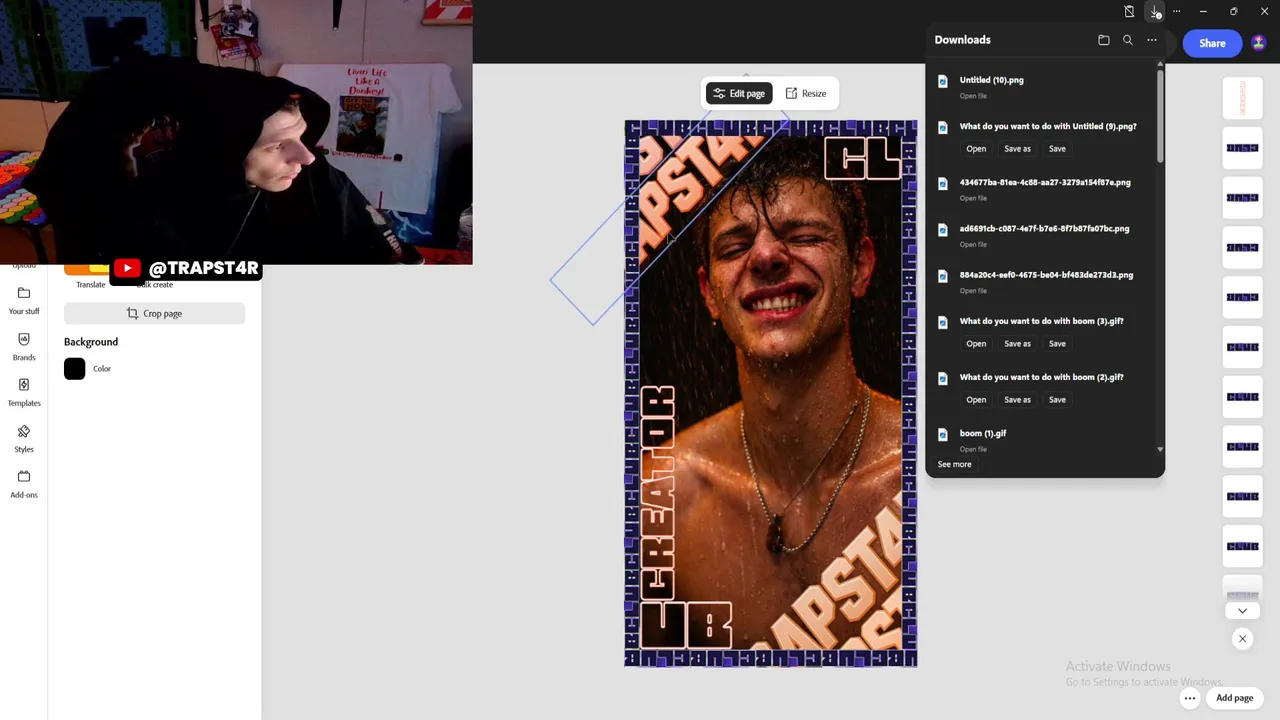Click Open for boom (2).gif
This screenshot has width=1280, height=720.
[x=976, y=400]
